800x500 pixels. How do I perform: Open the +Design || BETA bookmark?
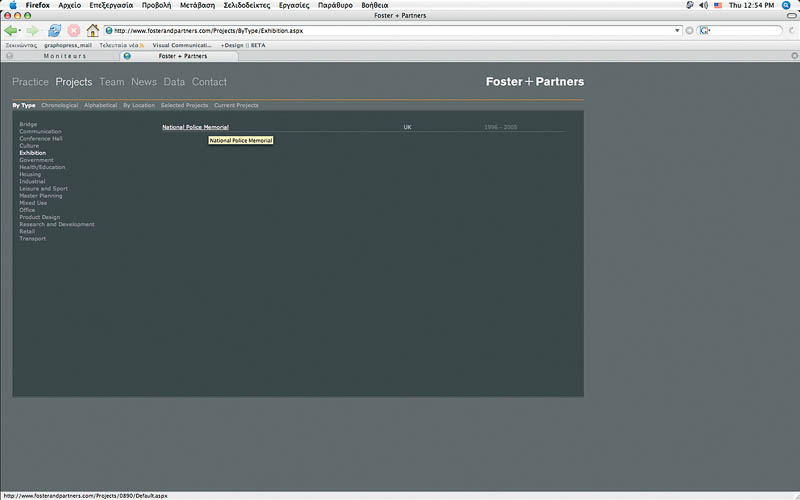point(243,45)
